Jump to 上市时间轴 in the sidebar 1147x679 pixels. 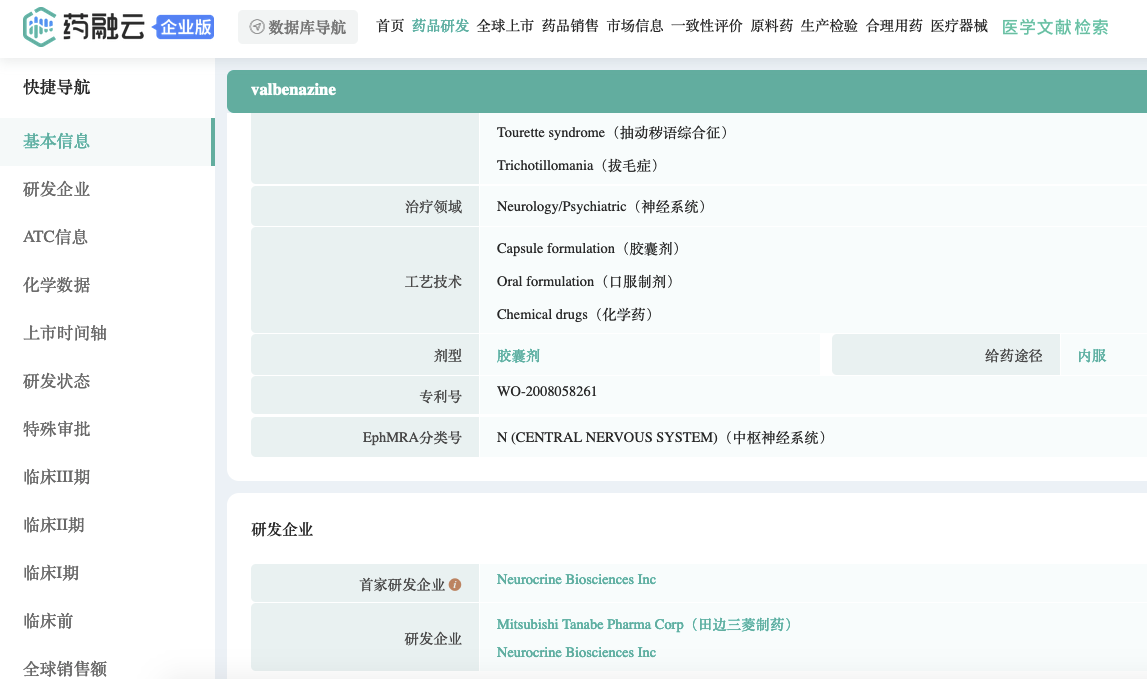coord(65,333)
